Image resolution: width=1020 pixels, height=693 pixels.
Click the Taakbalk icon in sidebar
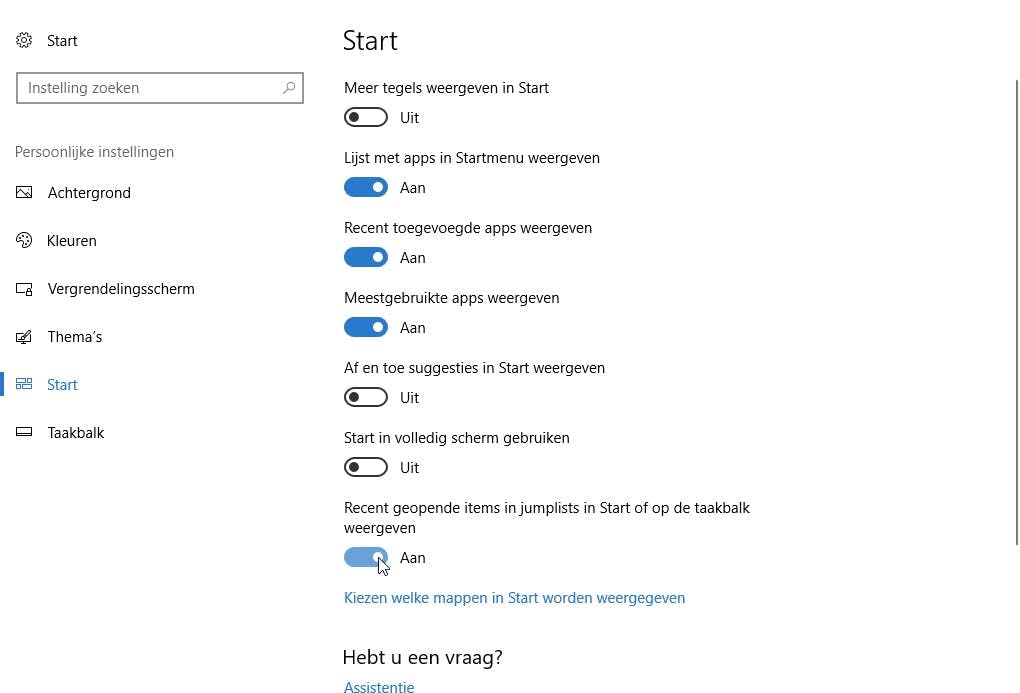[24, 433]
